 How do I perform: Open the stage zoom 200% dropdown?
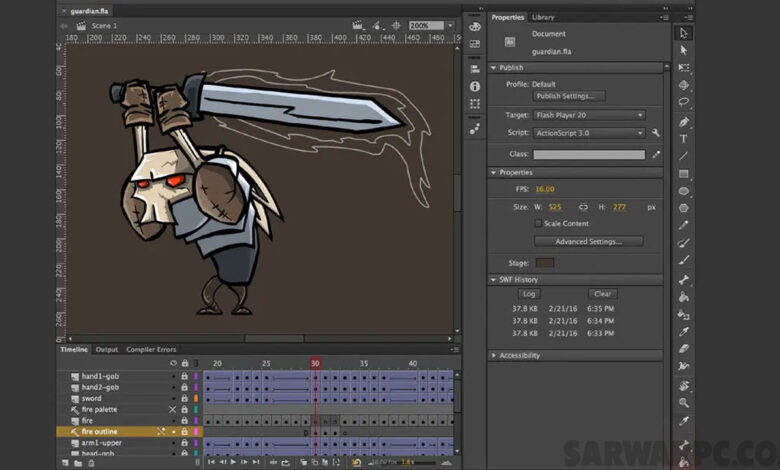point(450,25)
